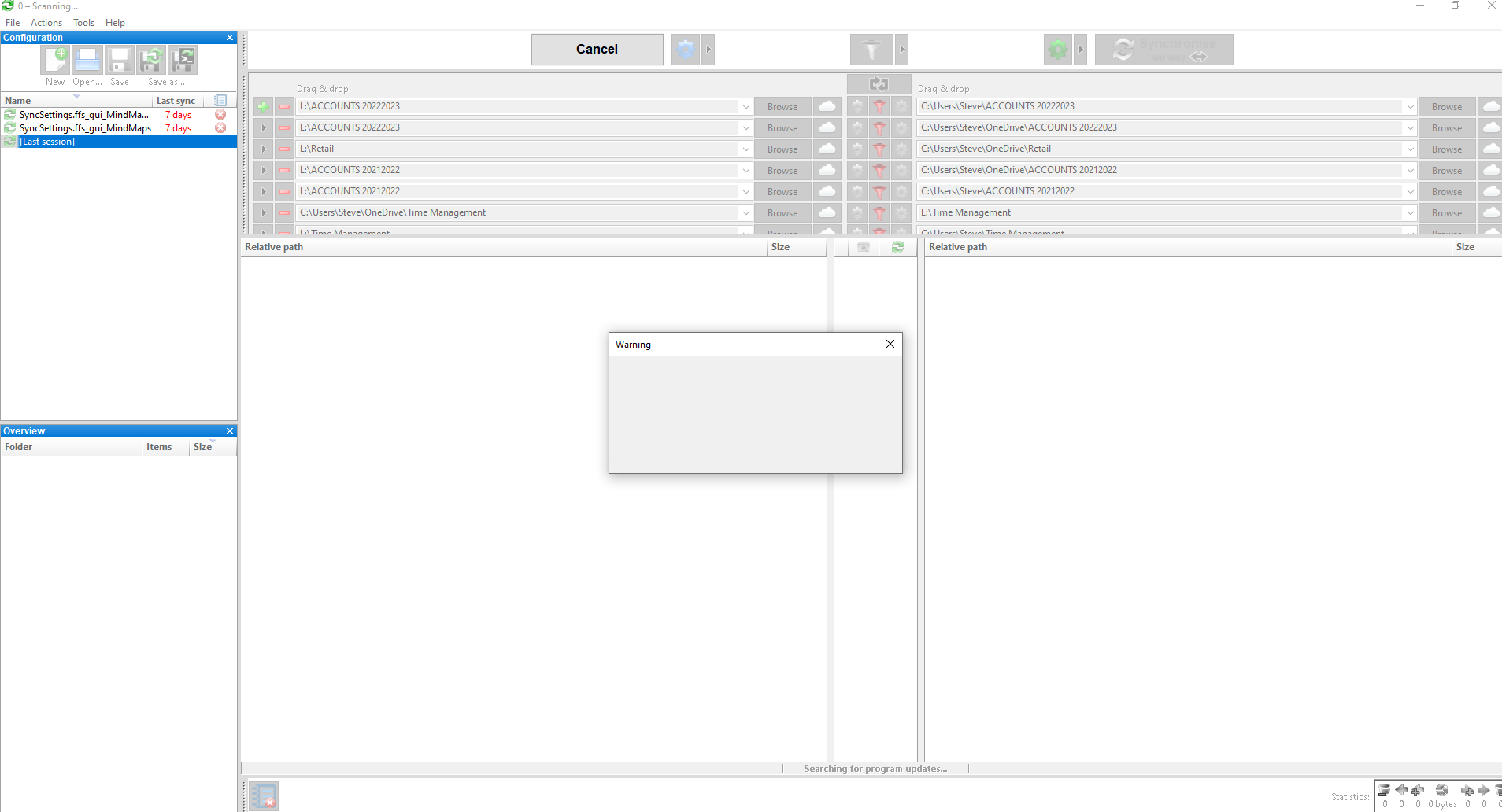The height and width of the screenshot is (812, 1502).
Task: Swap sides using the top swap icon
Action: pos(879,84)
